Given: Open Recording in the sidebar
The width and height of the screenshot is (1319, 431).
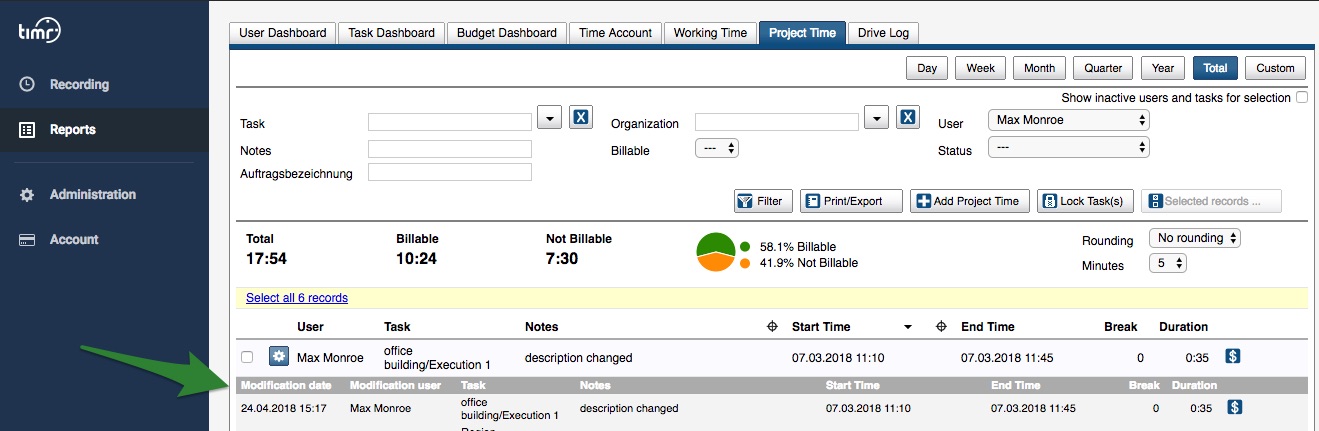Looking at the screenshot, I should [79, 85].
